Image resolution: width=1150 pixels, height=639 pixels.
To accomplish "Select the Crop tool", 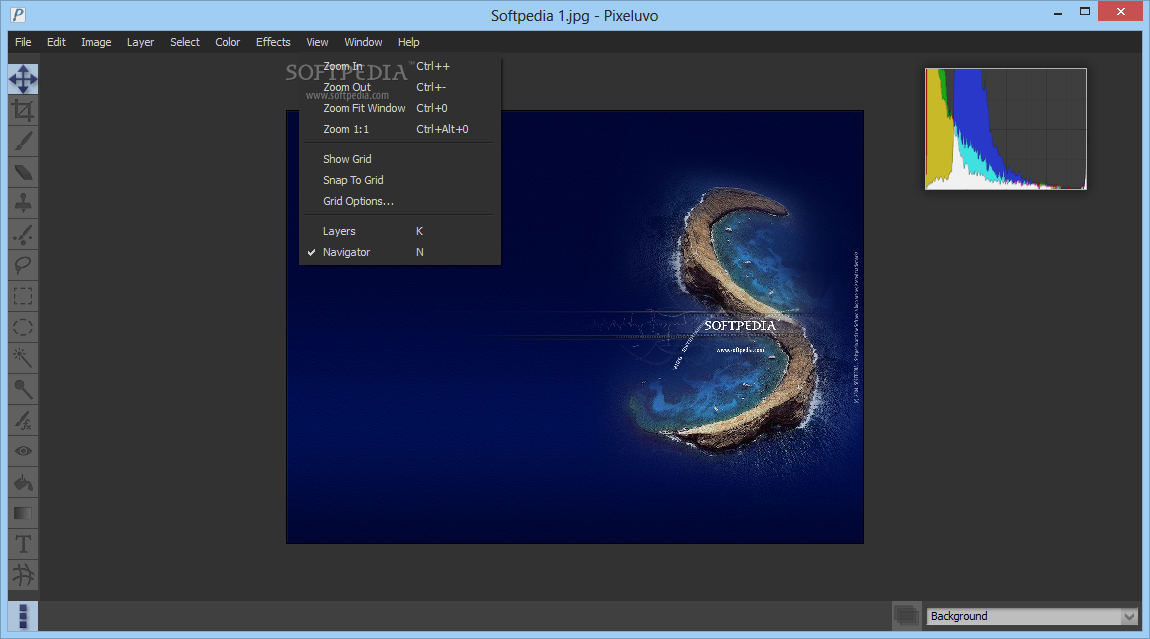I will coord(23,110).
